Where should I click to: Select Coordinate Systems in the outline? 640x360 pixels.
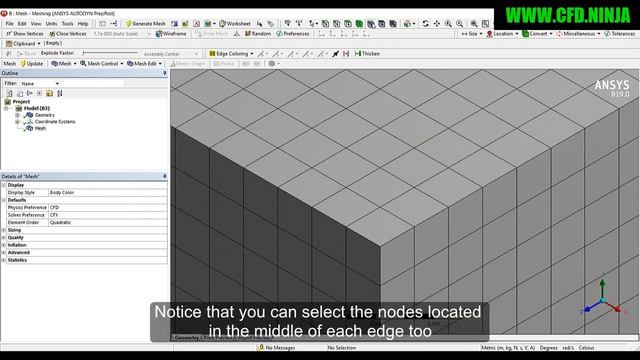(x=55, y=122)
